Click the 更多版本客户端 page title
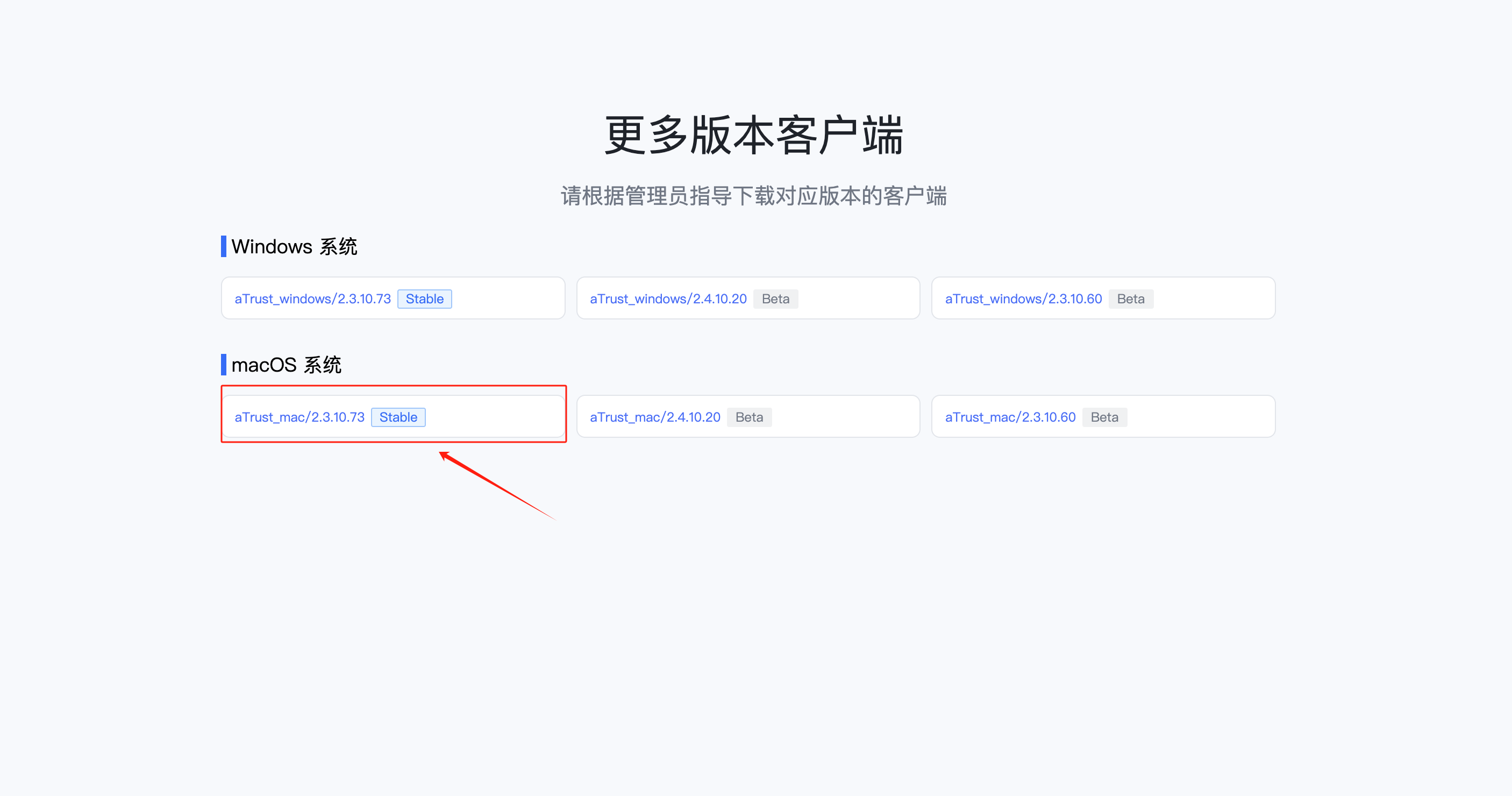The image size is (1512, 796). 754,136
